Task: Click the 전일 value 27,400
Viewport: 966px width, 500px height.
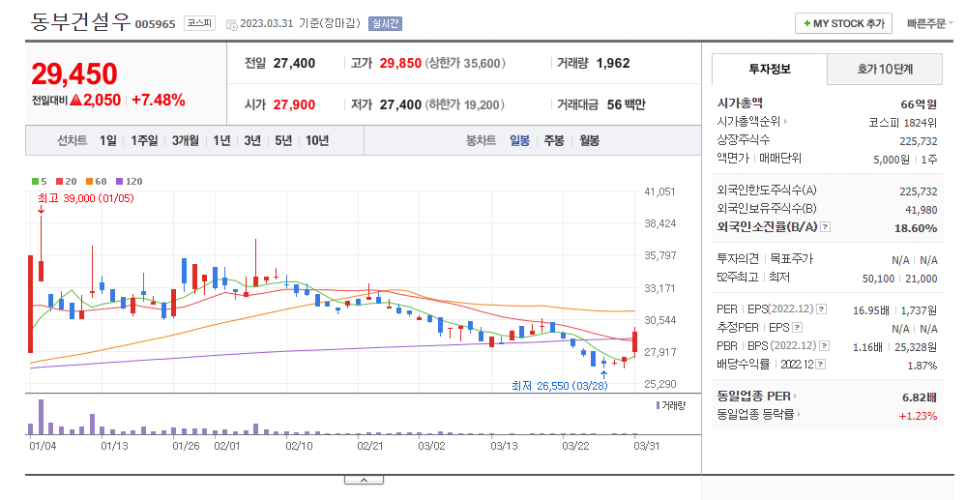Action: 294,63
